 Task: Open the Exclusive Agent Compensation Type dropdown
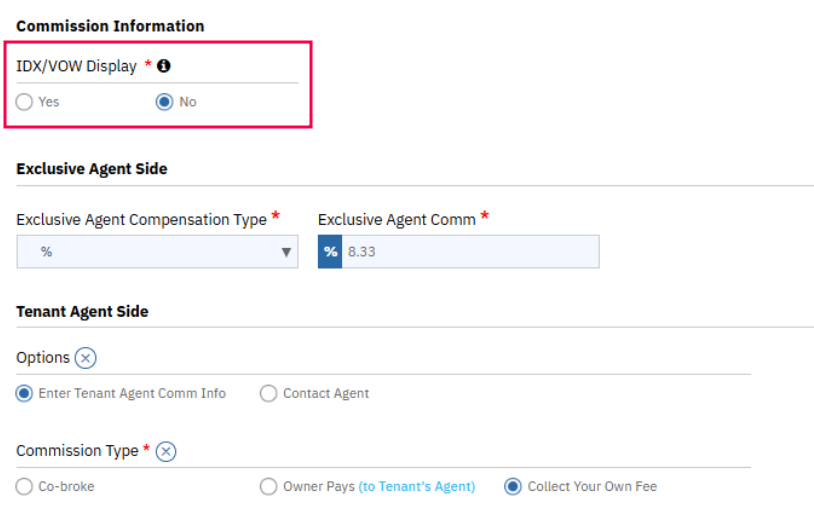157,252
